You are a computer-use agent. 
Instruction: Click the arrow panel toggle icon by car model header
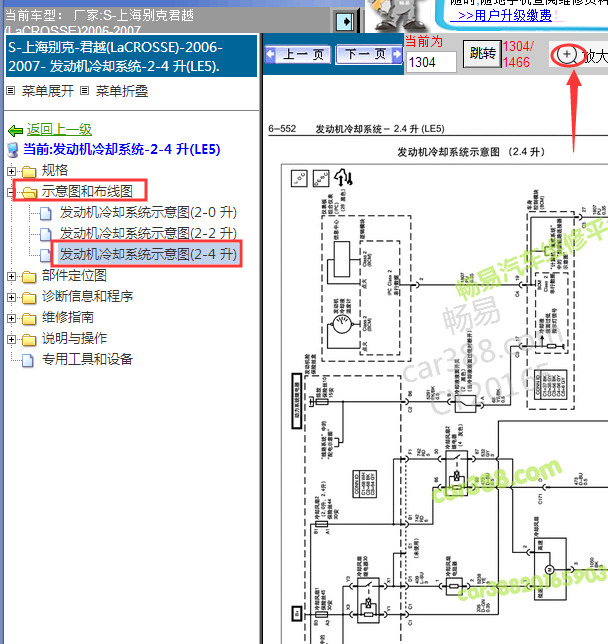pyautogui.click(x=344, y=21)
